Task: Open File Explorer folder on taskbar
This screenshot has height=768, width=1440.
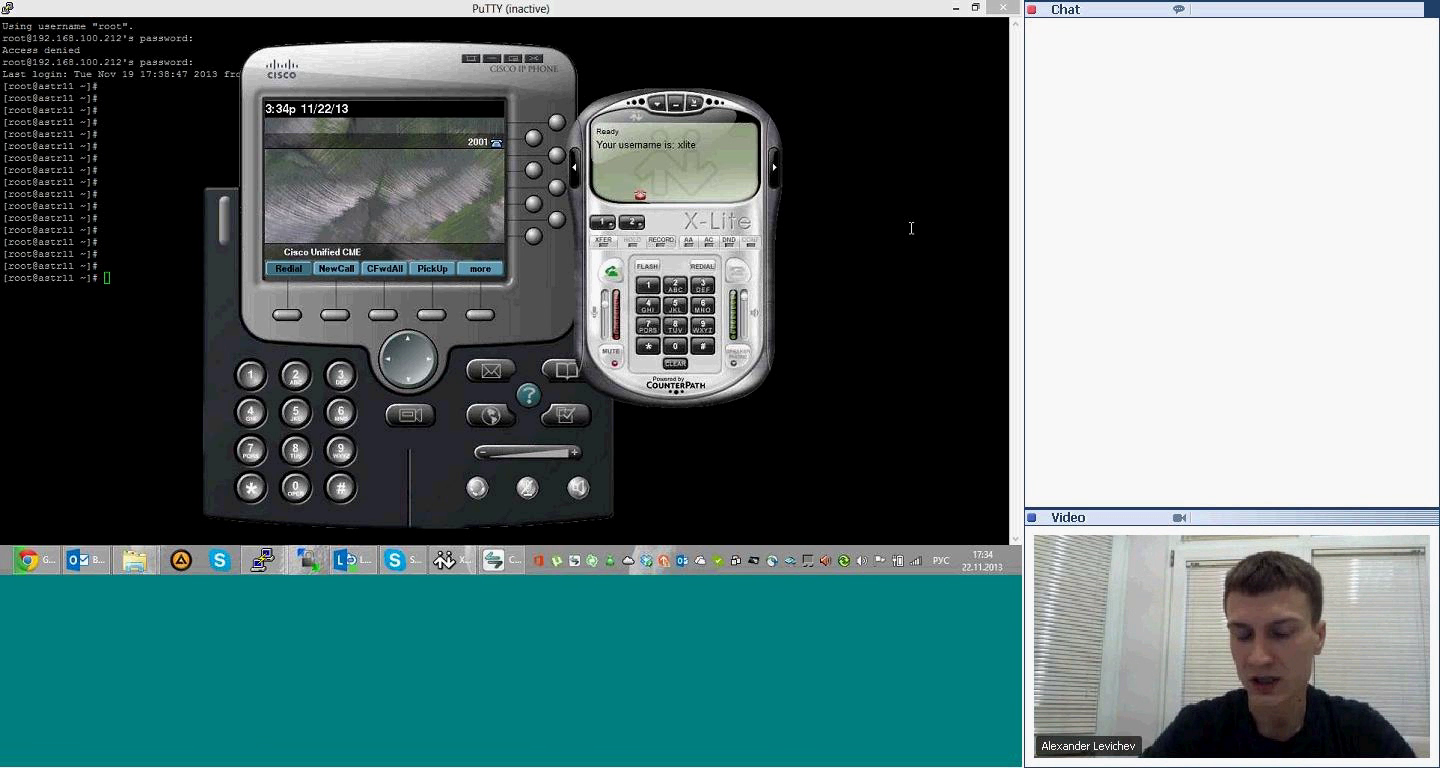Action: coord(134,560)
